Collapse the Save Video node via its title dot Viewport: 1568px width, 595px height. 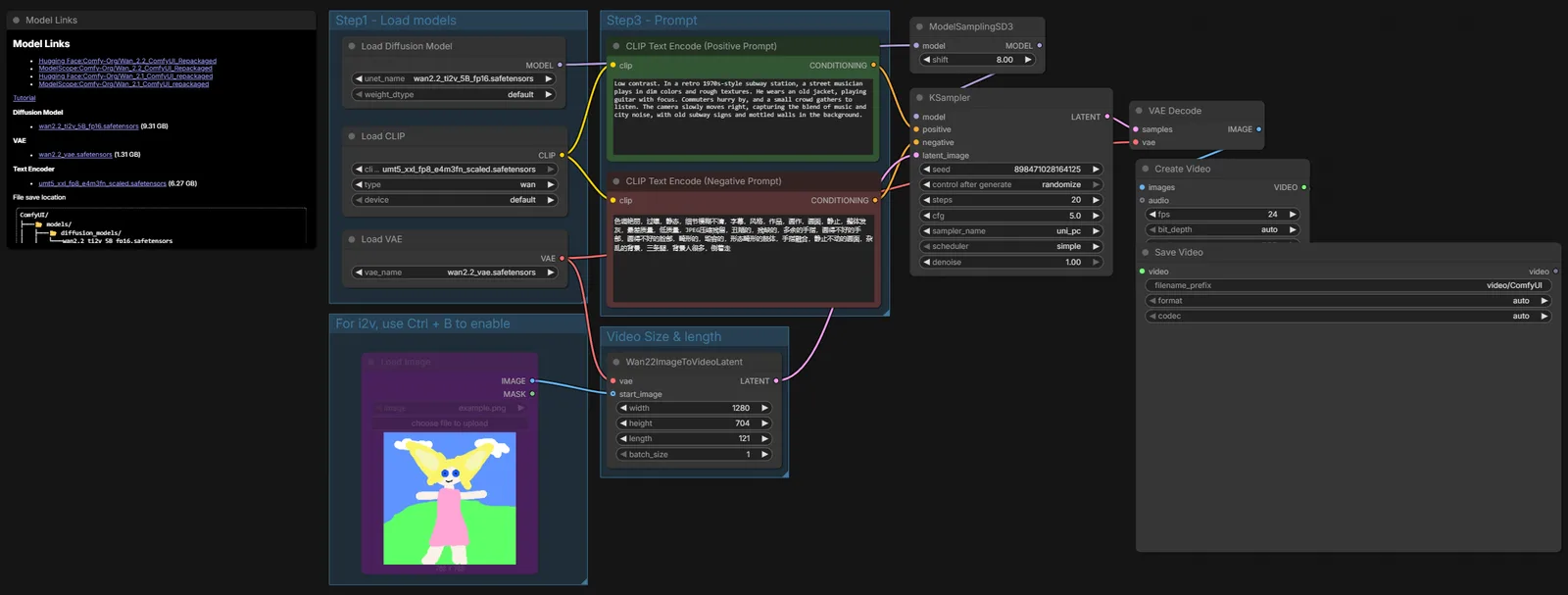1145,252
